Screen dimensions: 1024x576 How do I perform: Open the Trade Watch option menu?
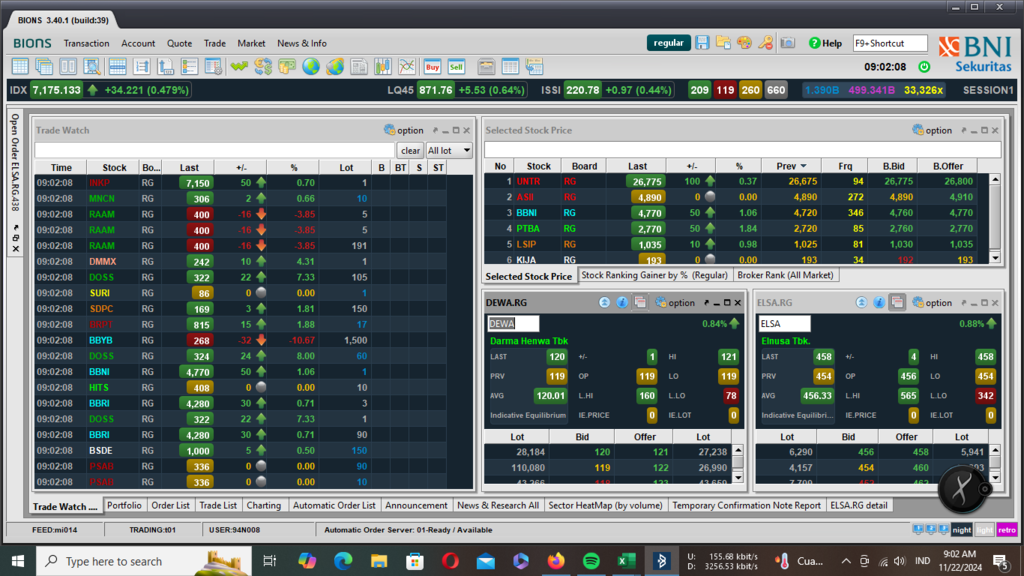point(404,131)
